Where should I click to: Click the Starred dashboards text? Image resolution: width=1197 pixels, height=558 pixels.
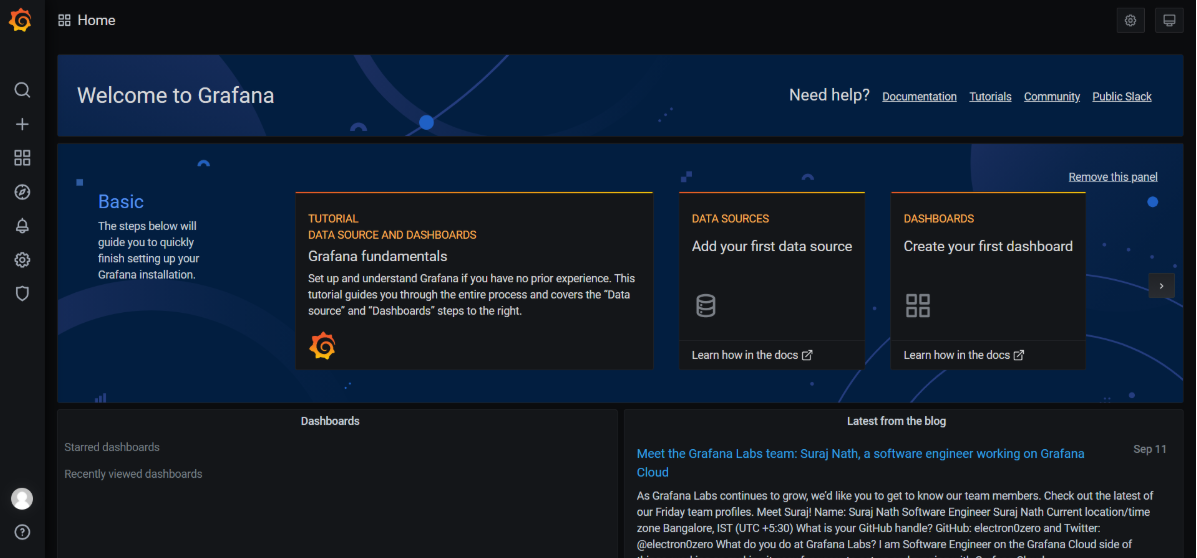(112, 447)
